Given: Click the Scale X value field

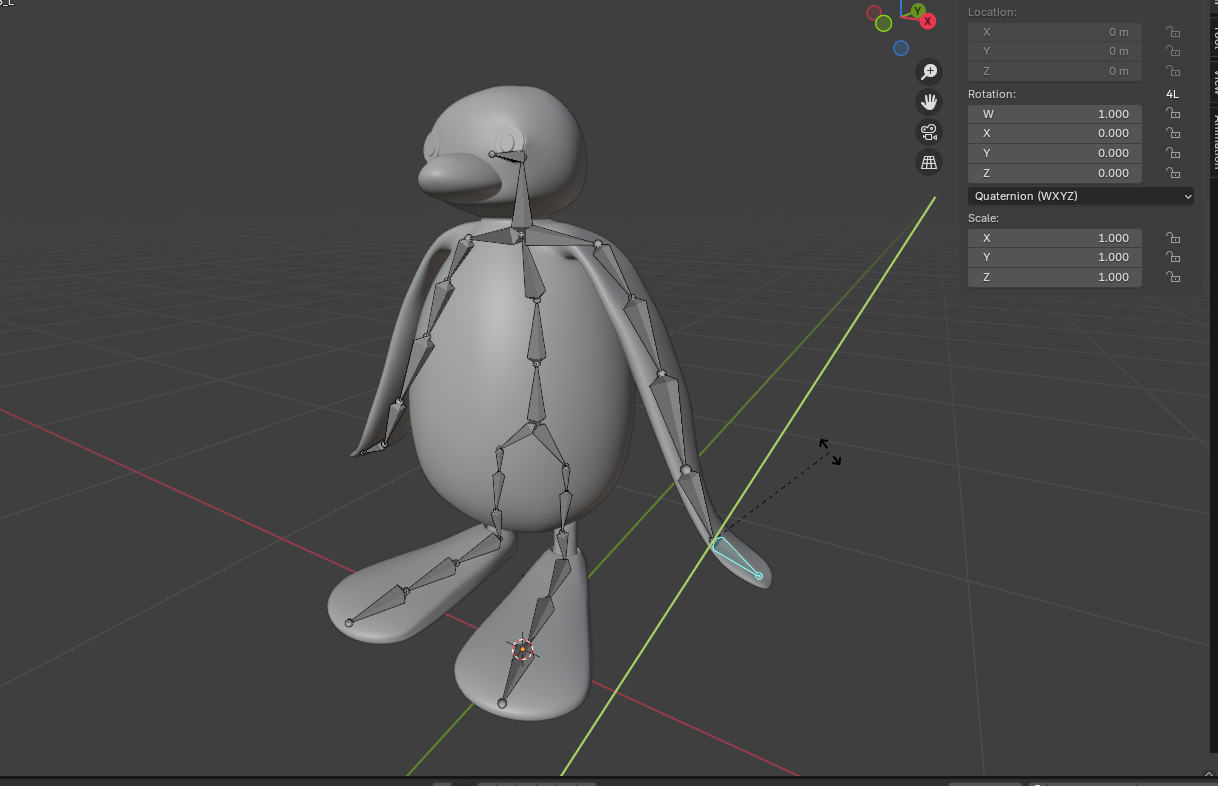Looking at the screenshot, I should pos(1055,238).
